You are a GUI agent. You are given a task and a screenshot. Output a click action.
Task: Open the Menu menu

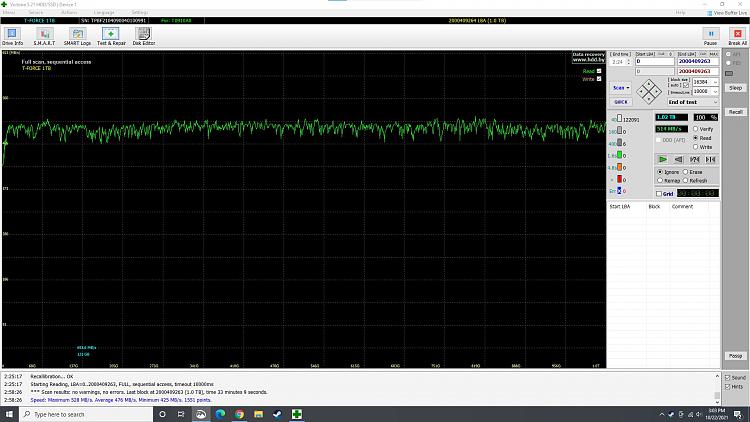pyautogui.click(x=9, y=12)
